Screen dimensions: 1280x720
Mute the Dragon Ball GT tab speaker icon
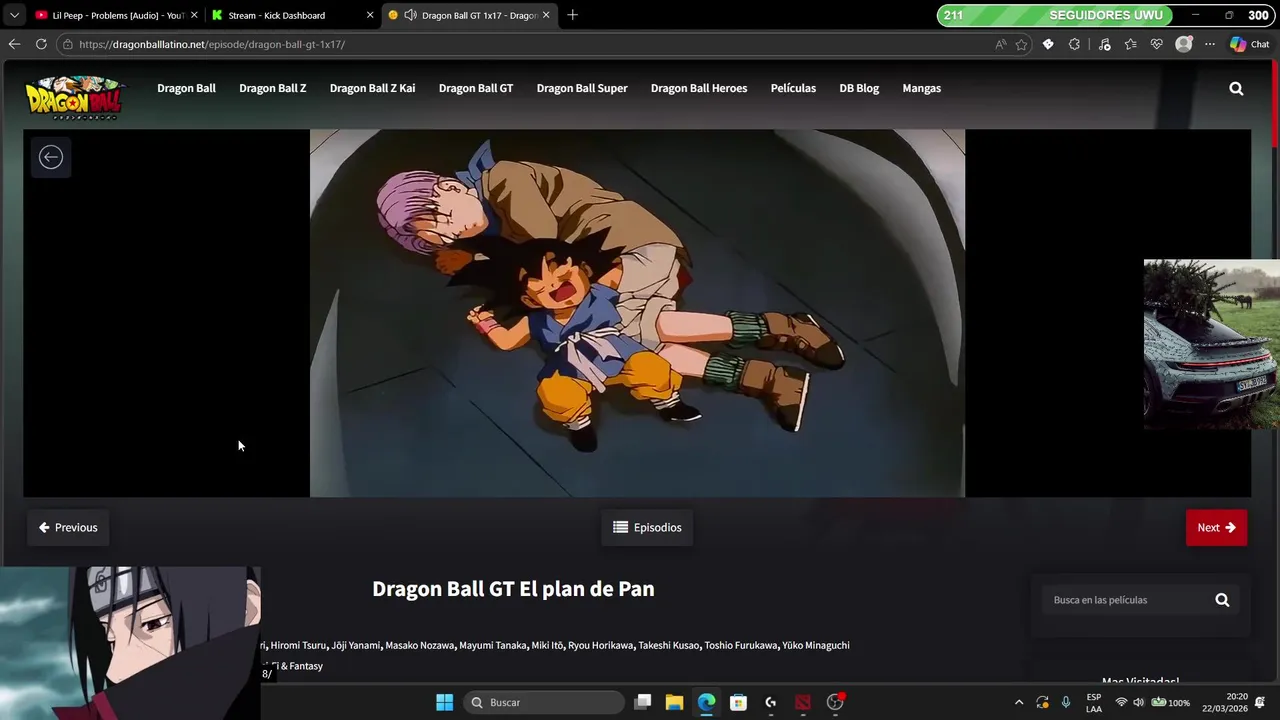coord(410,15)
